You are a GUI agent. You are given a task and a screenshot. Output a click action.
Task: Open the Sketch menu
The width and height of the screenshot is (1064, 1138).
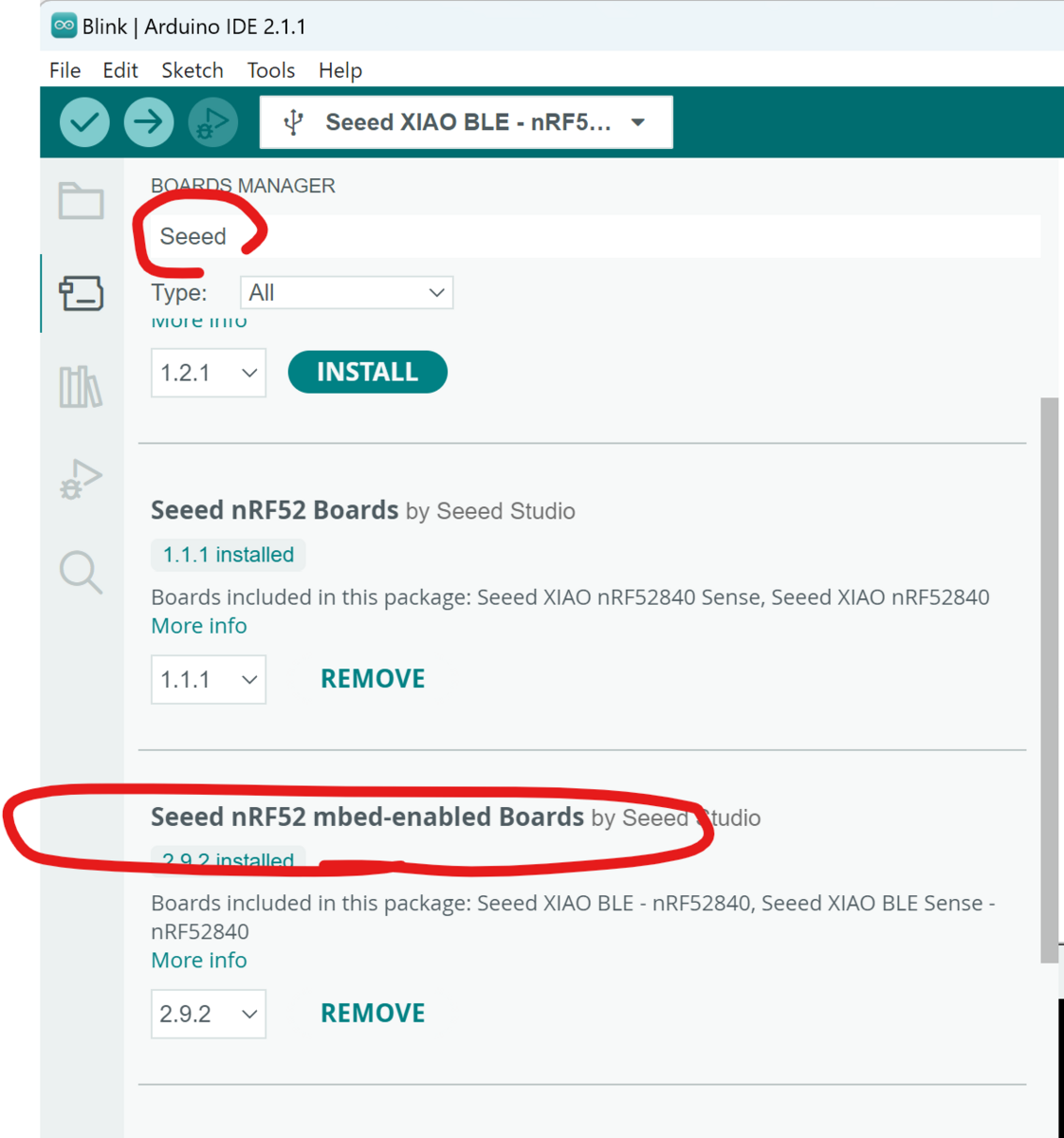[x=193, y=70]
